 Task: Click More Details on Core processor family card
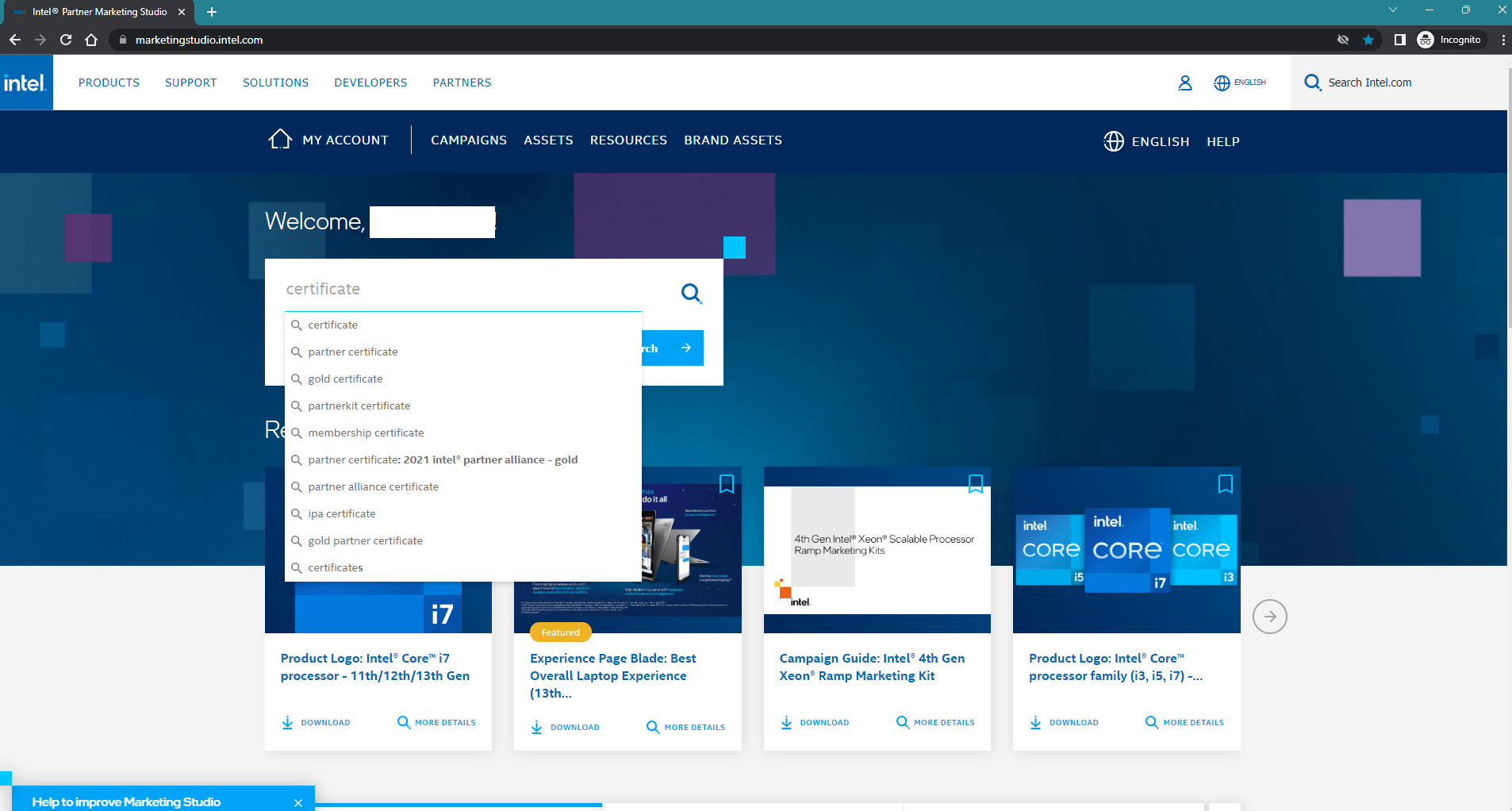pyautogui.click(x=1184, y=722)
